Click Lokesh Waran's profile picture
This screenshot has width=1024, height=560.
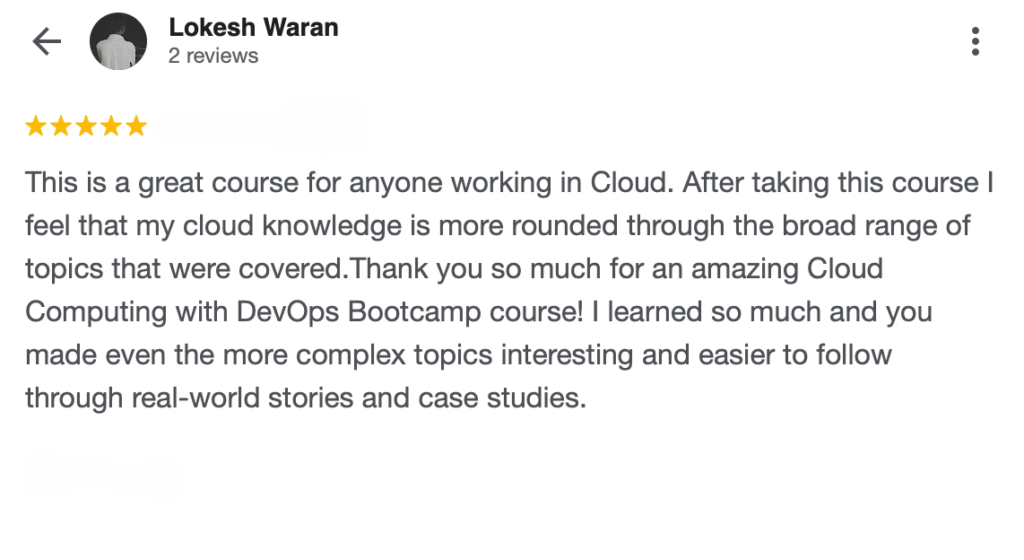(119, 42)
